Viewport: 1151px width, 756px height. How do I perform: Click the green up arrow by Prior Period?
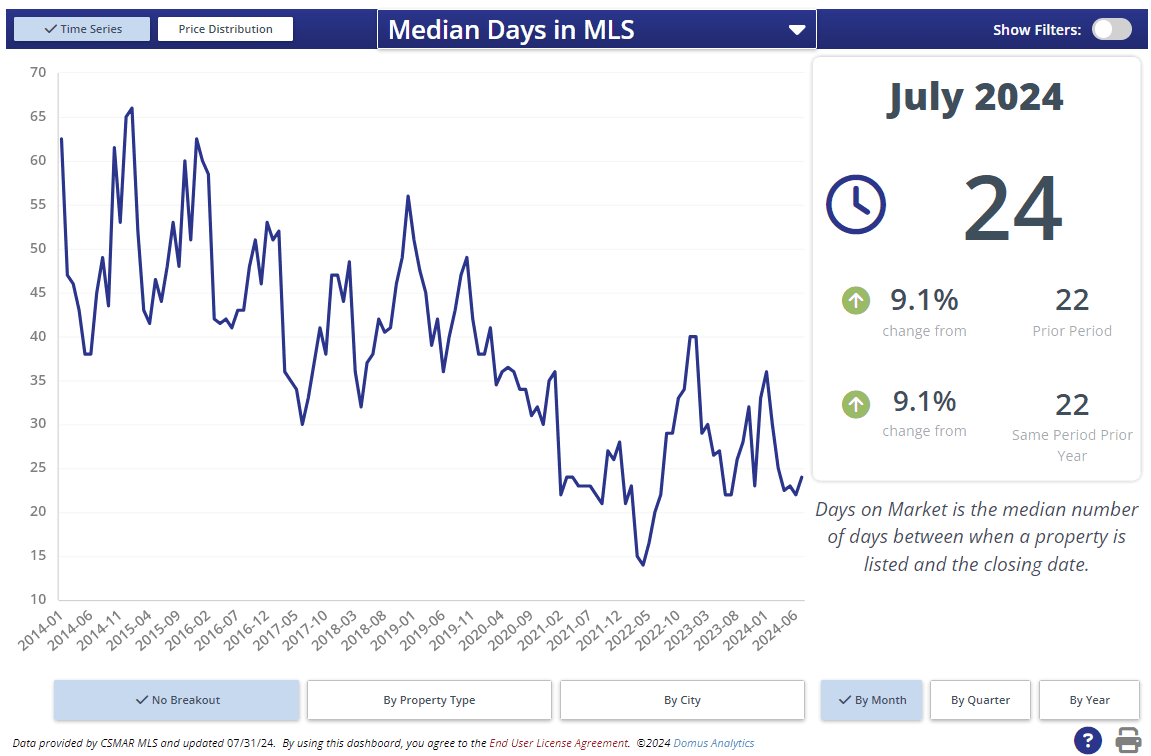pyautogui.click(x=856, y=300)
